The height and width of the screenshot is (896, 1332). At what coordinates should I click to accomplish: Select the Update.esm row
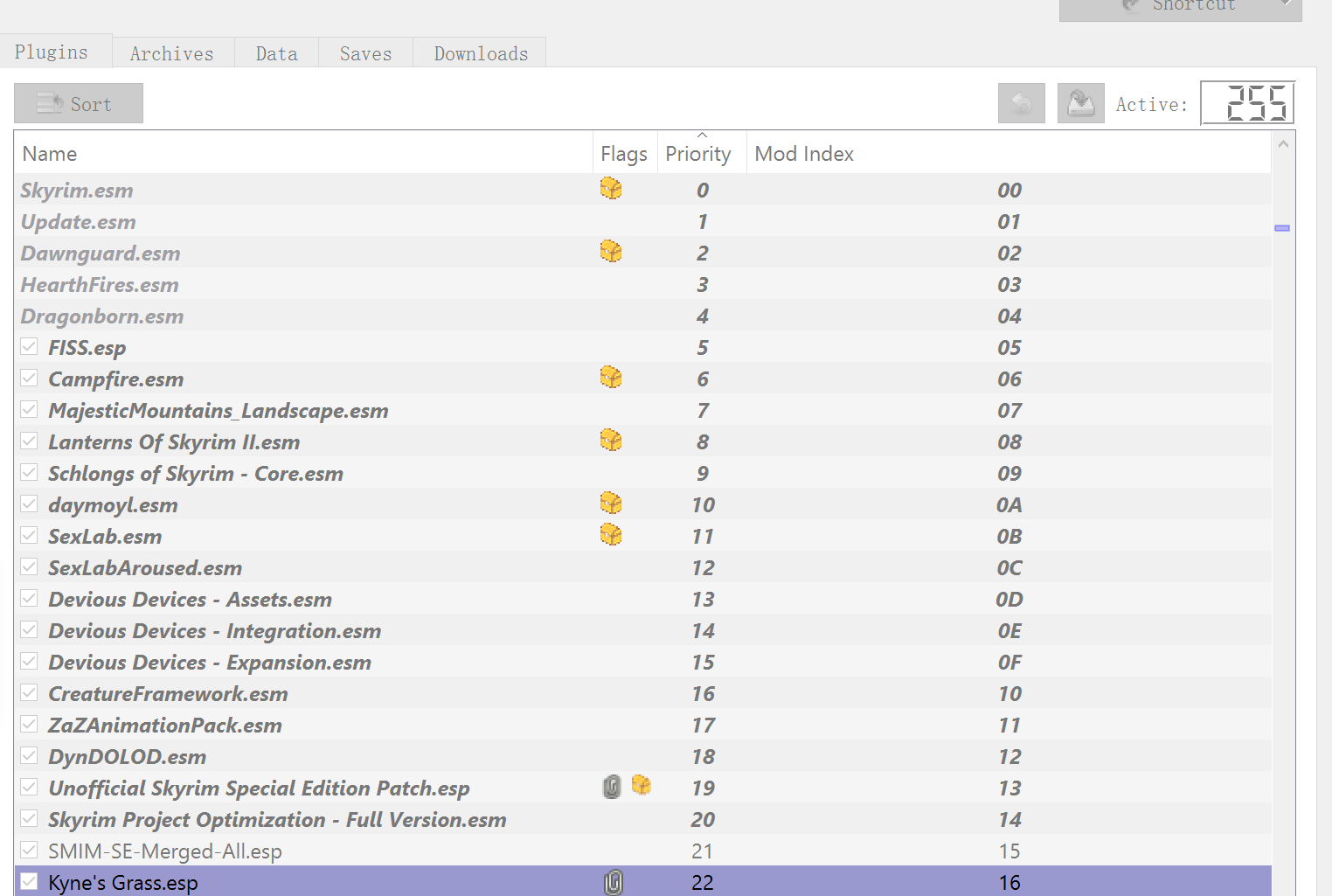(643, 221)
